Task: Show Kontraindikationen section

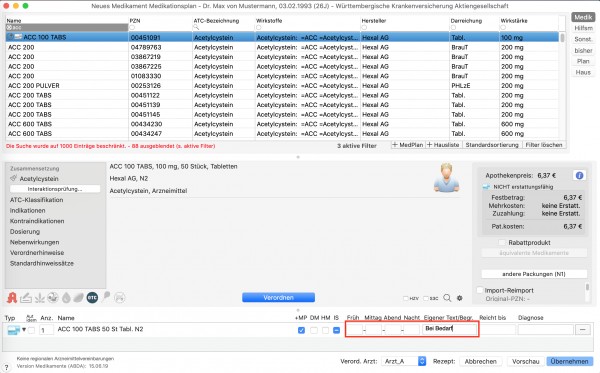Action: pyautogui.click(x=37, y=221)
